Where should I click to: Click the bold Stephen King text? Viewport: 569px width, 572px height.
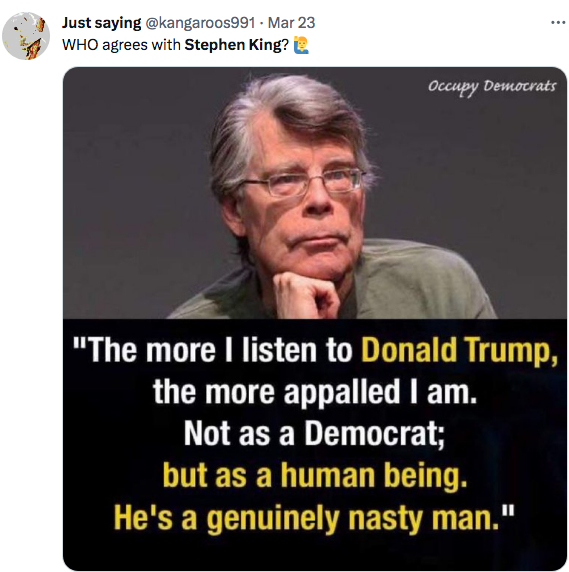[233, 45]
